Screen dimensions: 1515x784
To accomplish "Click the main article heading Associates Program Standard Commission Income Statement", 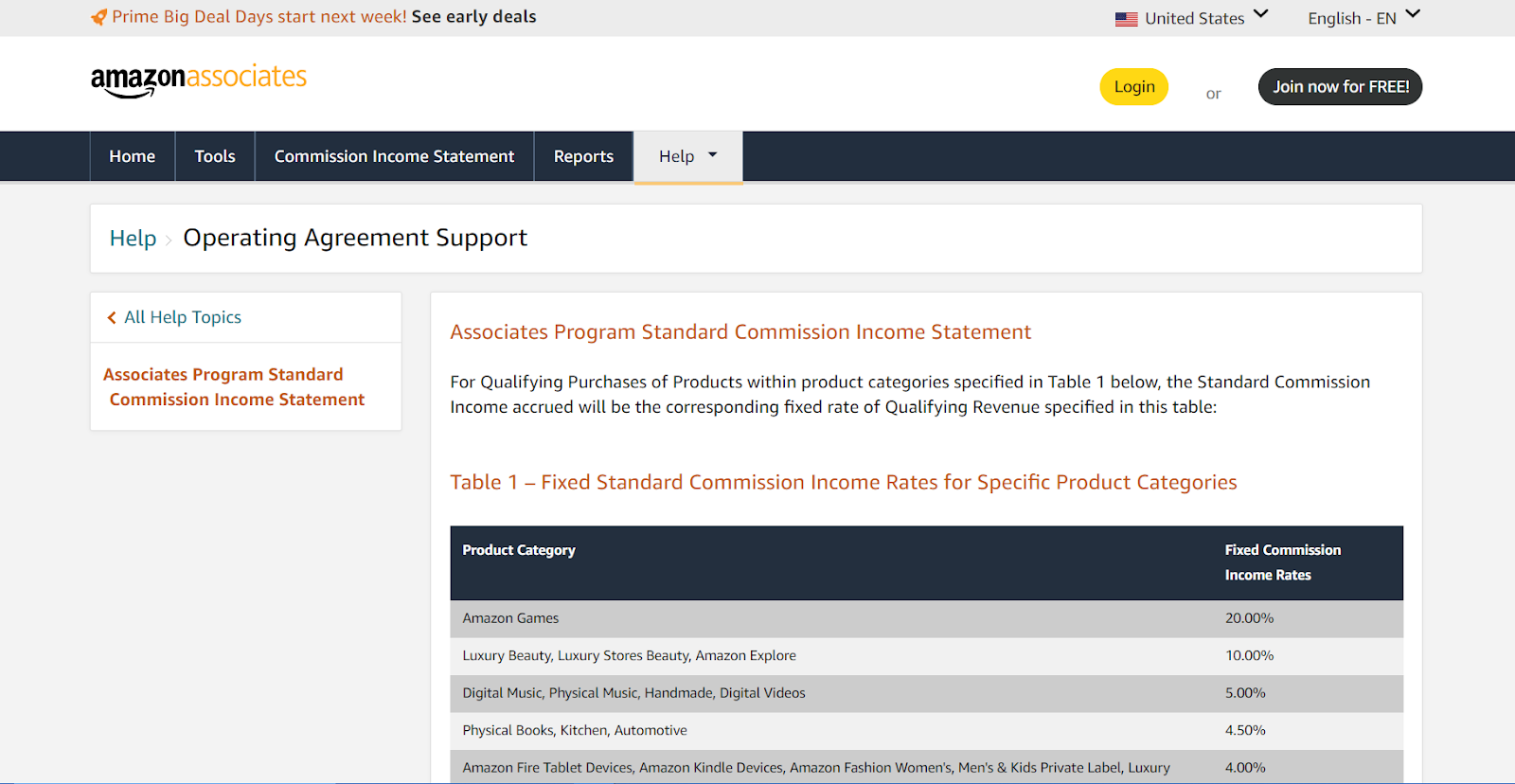I will click(x=740, y=332).
